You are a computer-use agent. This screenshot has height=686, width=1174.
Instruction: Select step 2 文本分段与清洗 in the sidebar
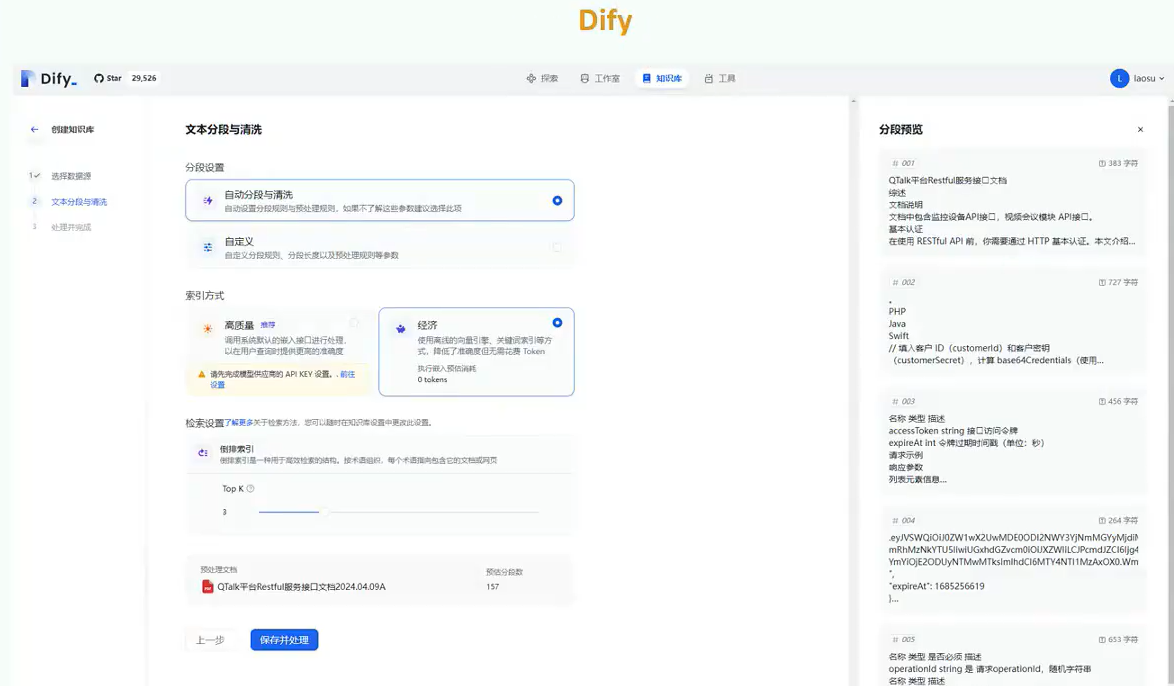tap(79, 201)
